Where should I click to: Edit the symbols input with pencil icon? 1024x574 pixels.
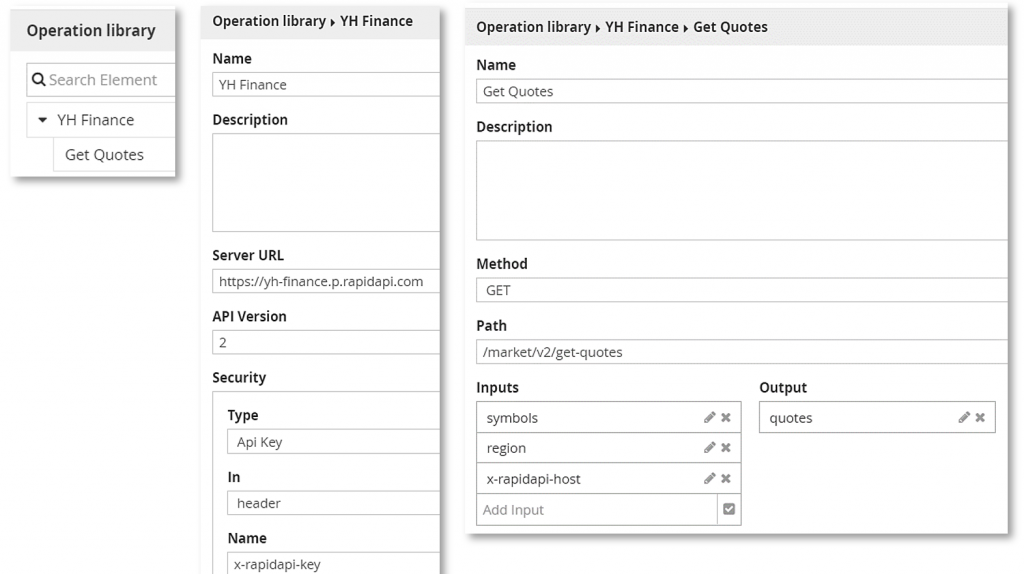[709, 418]
